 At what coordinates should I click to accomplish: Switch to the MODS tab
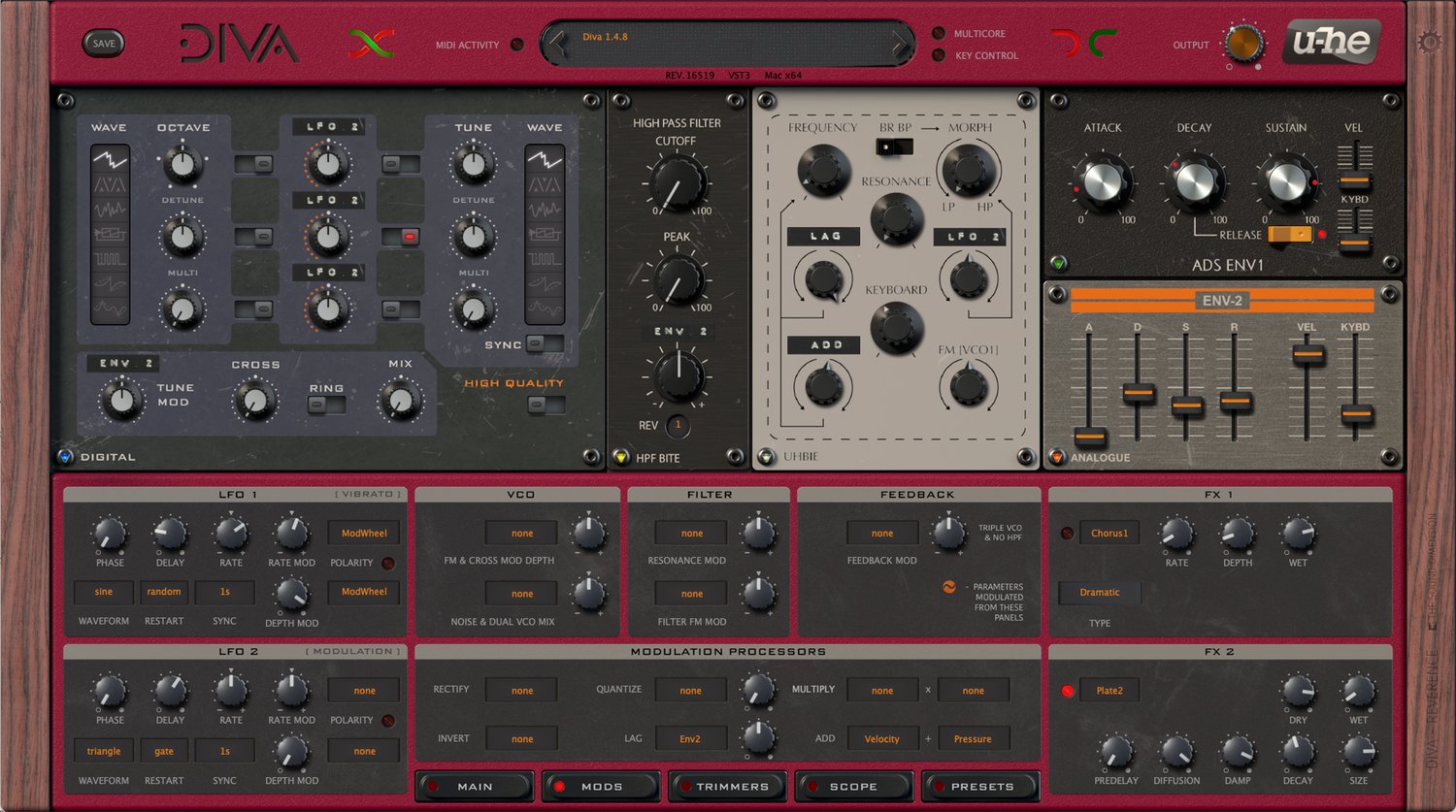click(601, 786)
